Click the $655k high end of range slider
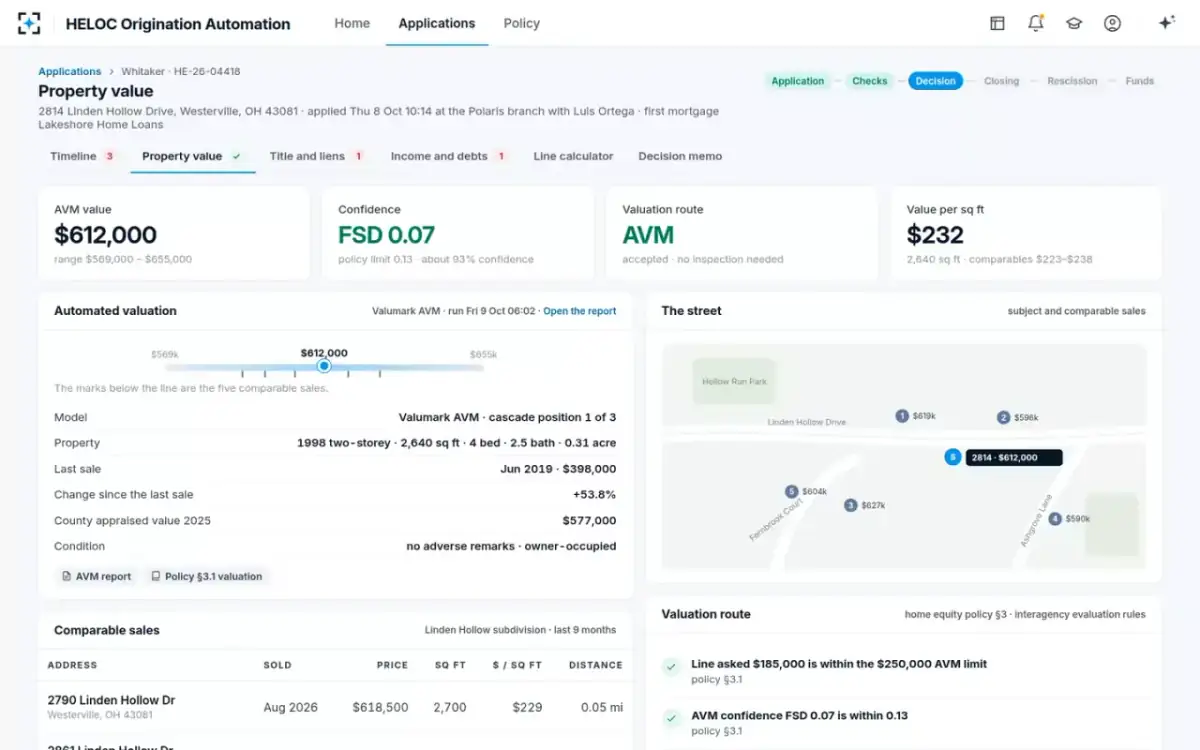This screenshot has height=750, width=1200. tap(484, 354)
